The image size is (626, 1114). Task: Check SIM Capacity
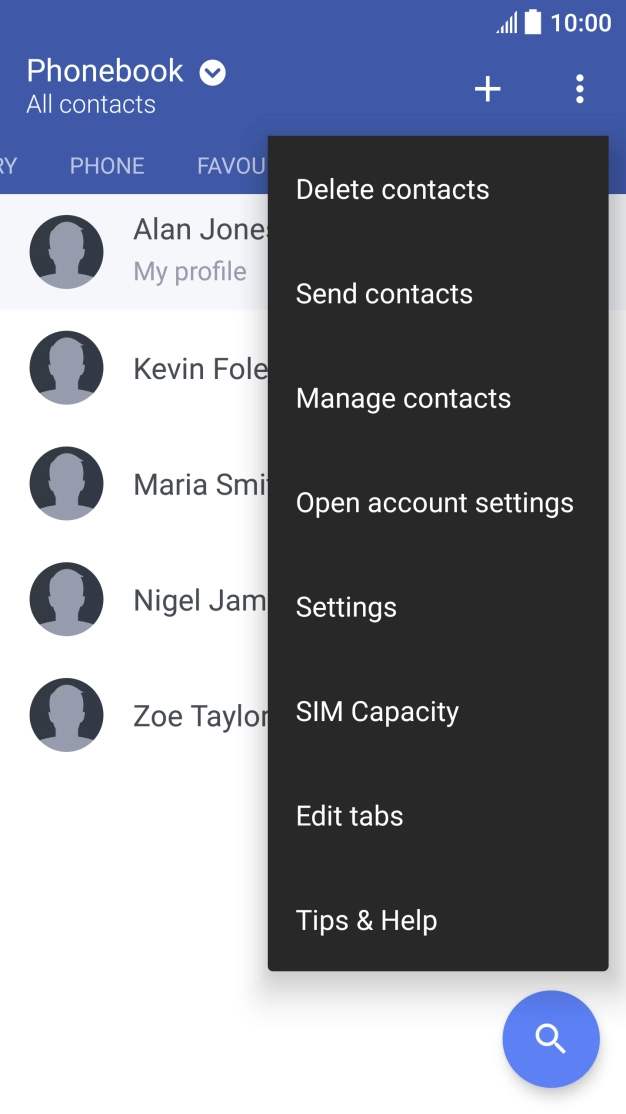tap(377, 711)
